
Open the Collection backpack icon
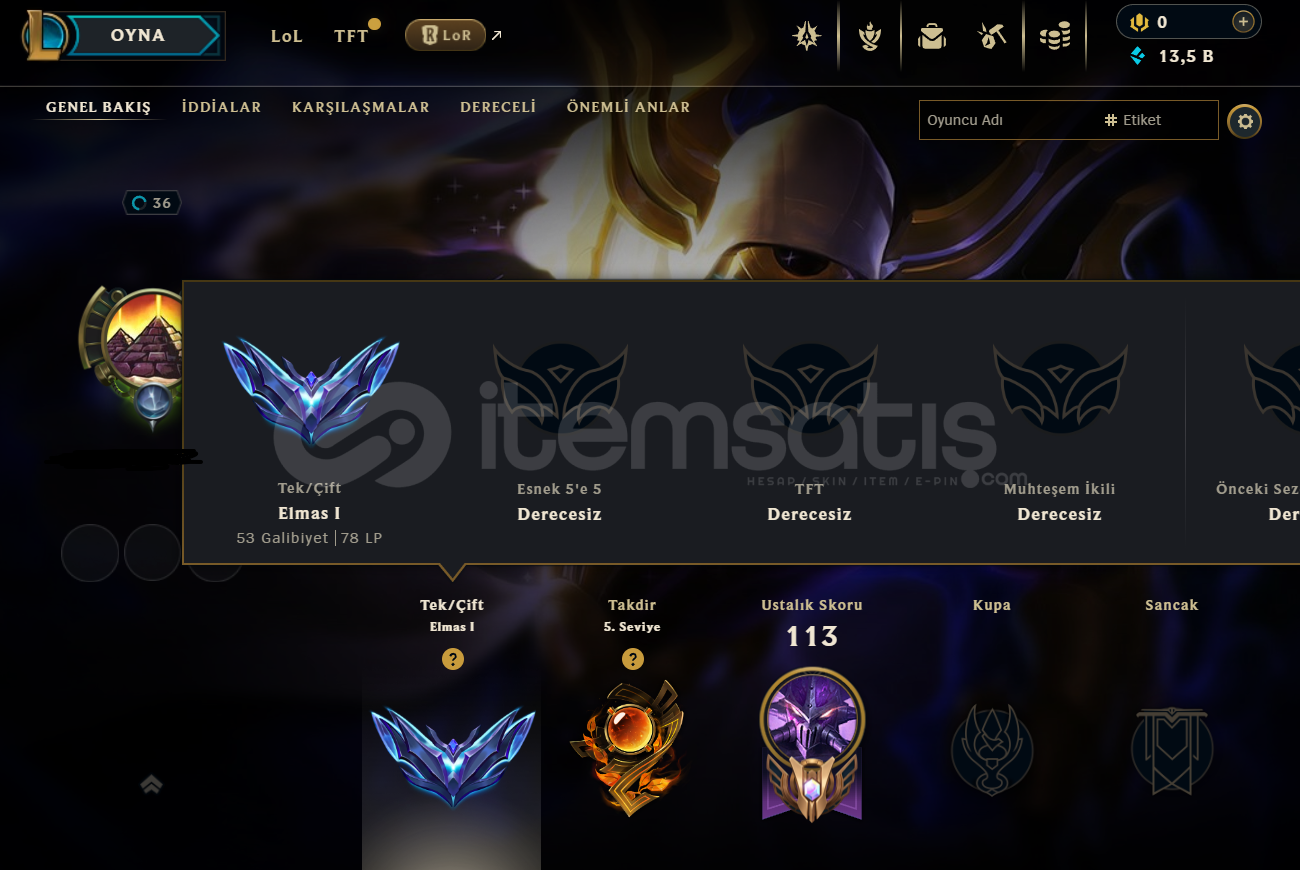pos(931,37)
